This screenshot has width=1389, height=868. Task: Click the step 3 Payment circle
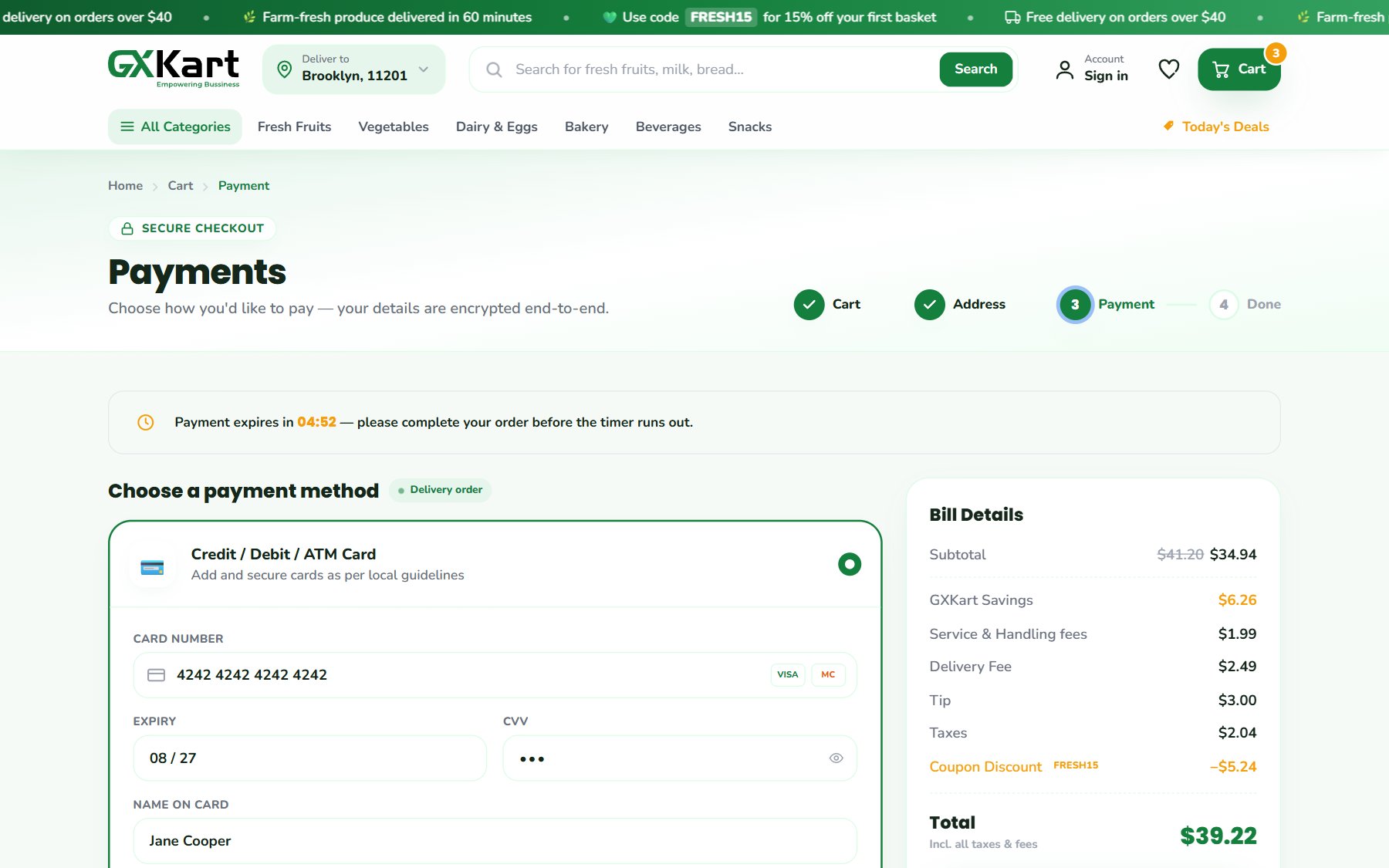tap(1075, 305)
